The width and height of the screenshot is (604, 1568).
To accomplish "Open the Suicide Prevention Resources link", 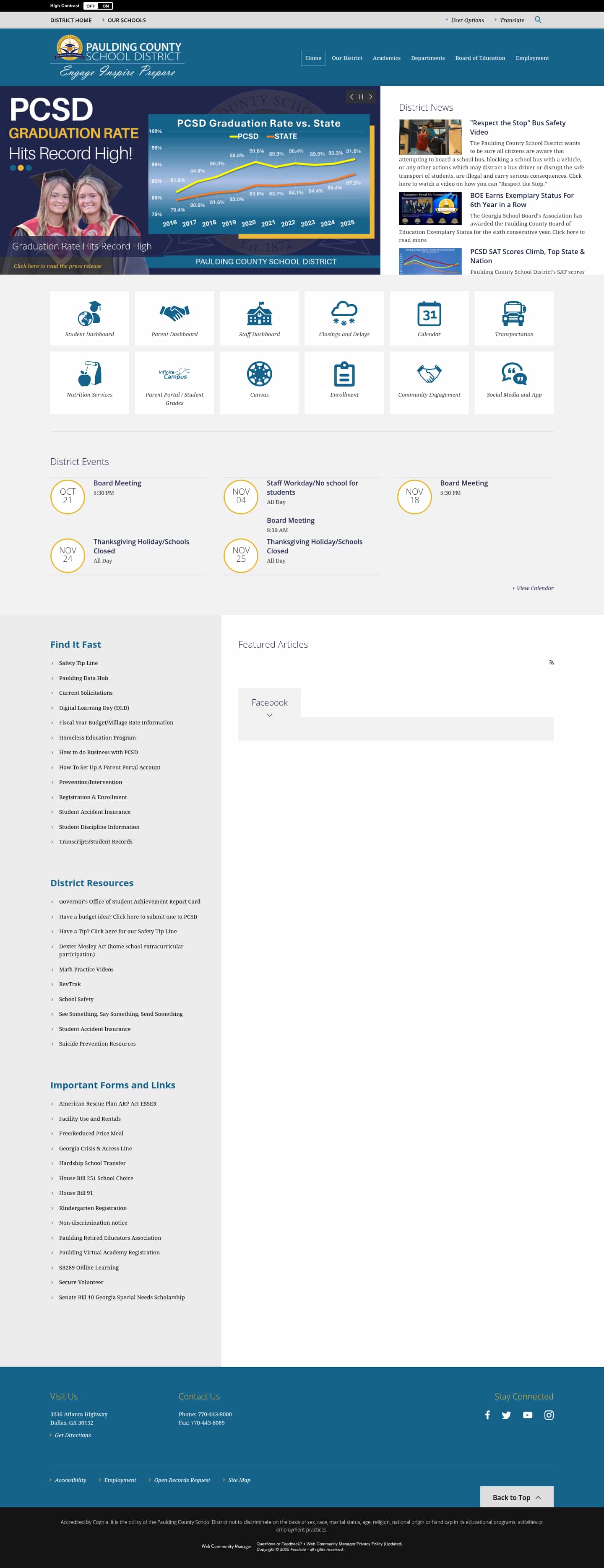I will [x=97, y=1043].
